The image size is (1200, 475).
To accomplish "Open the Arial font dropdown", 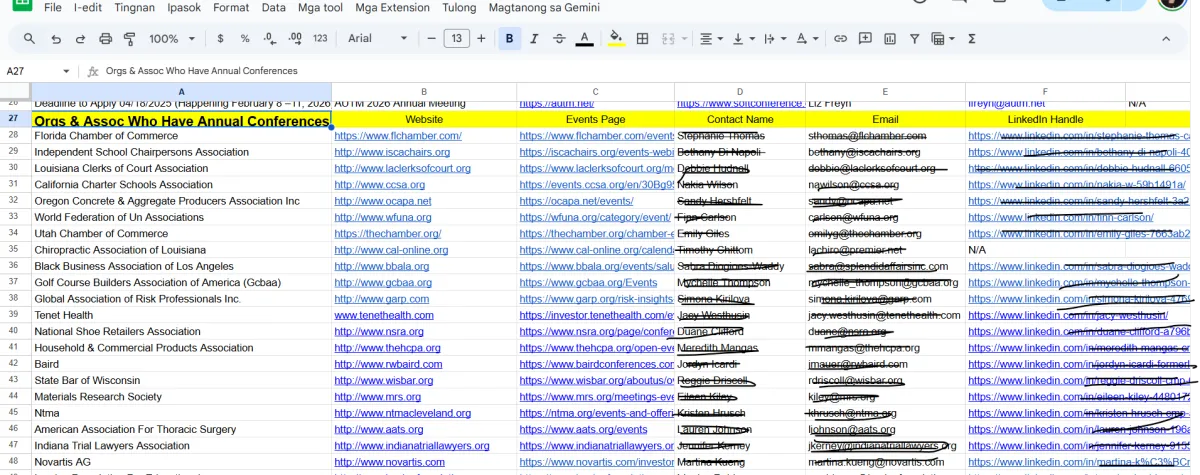I will pyautogui.click(x=376, y=39).
